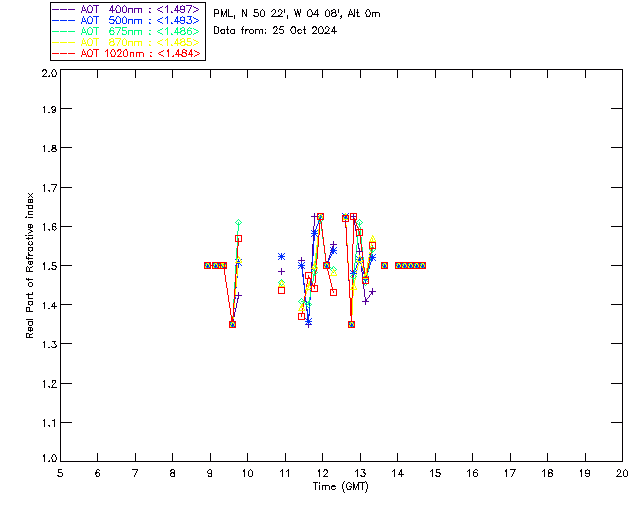The width and height of the screenshot is (640, 512).
Task: Click the 'Real Part of Refractive Index' axis label
Action: [29, 266]
